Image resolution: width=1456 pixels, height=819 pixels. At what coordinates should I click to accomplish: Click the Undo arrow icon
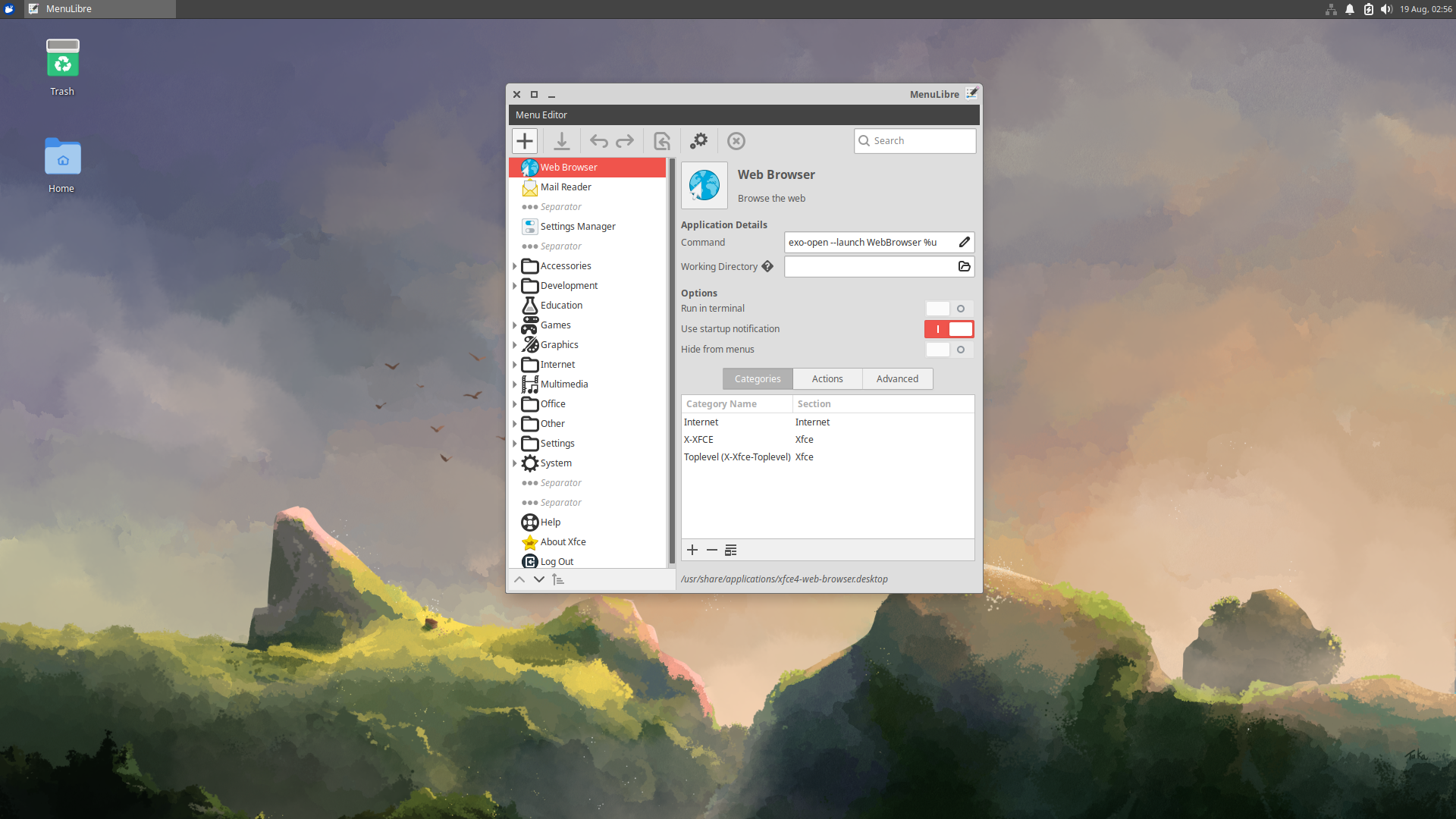pos(598,140)
